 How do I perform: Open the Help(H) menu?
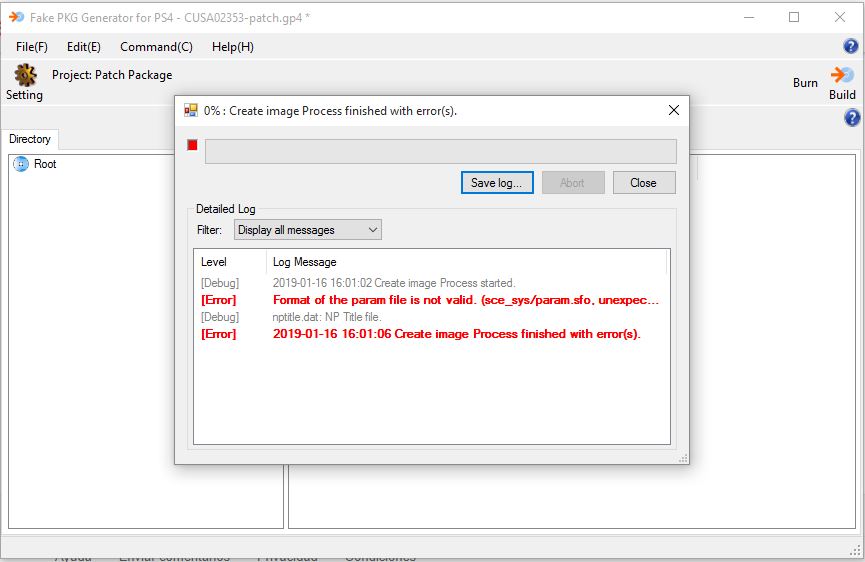click(232, 47)
